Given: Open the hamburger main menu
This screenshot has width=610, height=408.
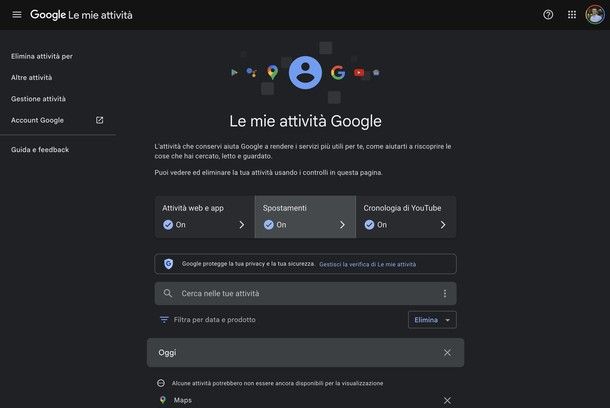Looking at the screenshot, I should point(17,15).
